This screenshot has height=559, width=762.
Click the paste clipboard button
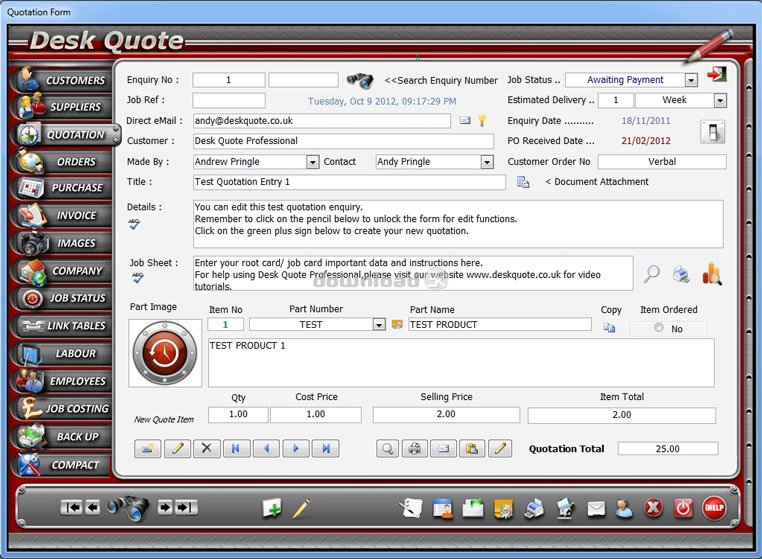pos(471,449)
